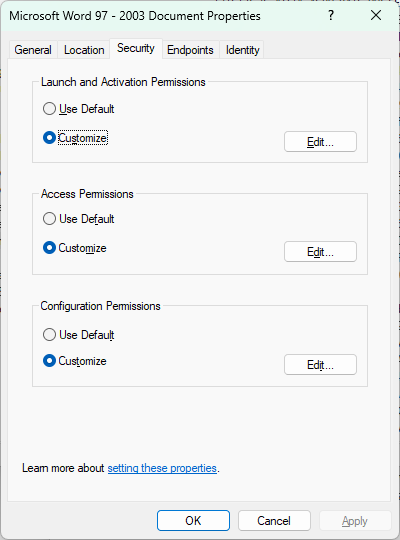Open the help question mark icon
400x540 pixels.
(331, 15)
